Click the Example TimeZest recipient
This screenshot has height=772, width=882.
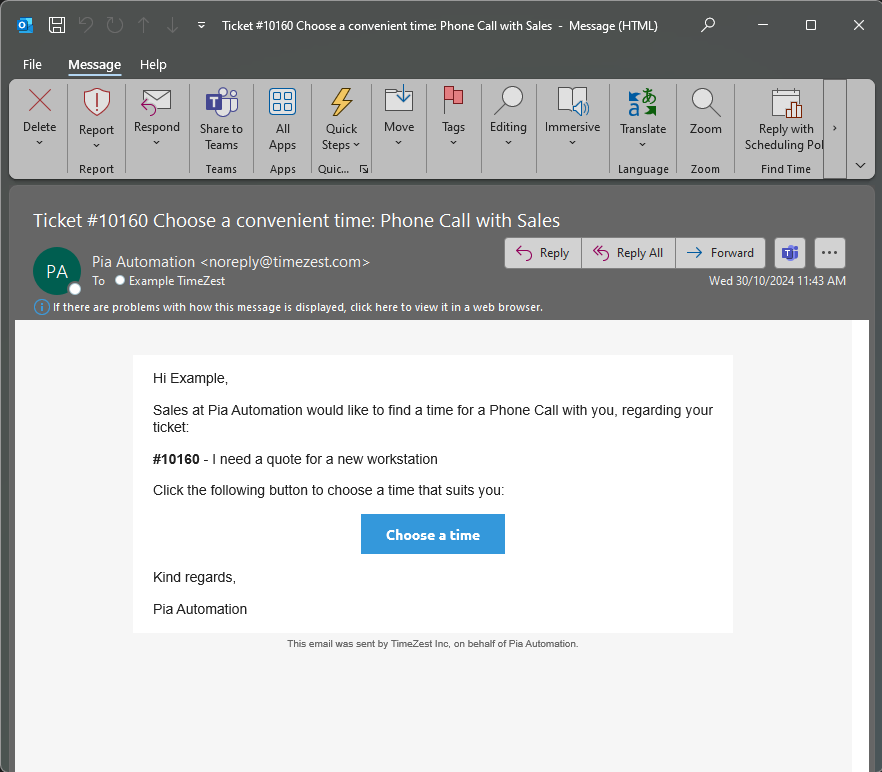(177, 281)
